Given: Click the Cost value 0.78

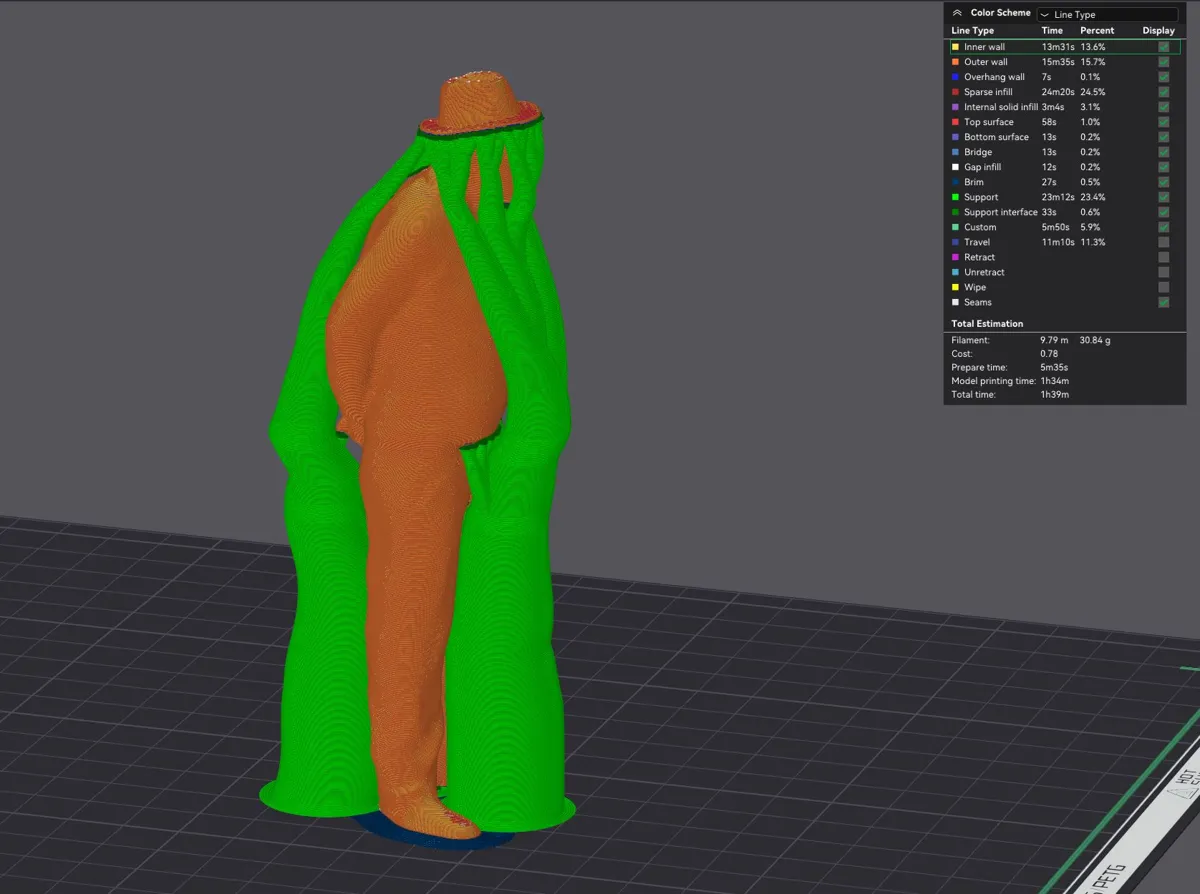Looking at the screenshot, I should 1049,354.
